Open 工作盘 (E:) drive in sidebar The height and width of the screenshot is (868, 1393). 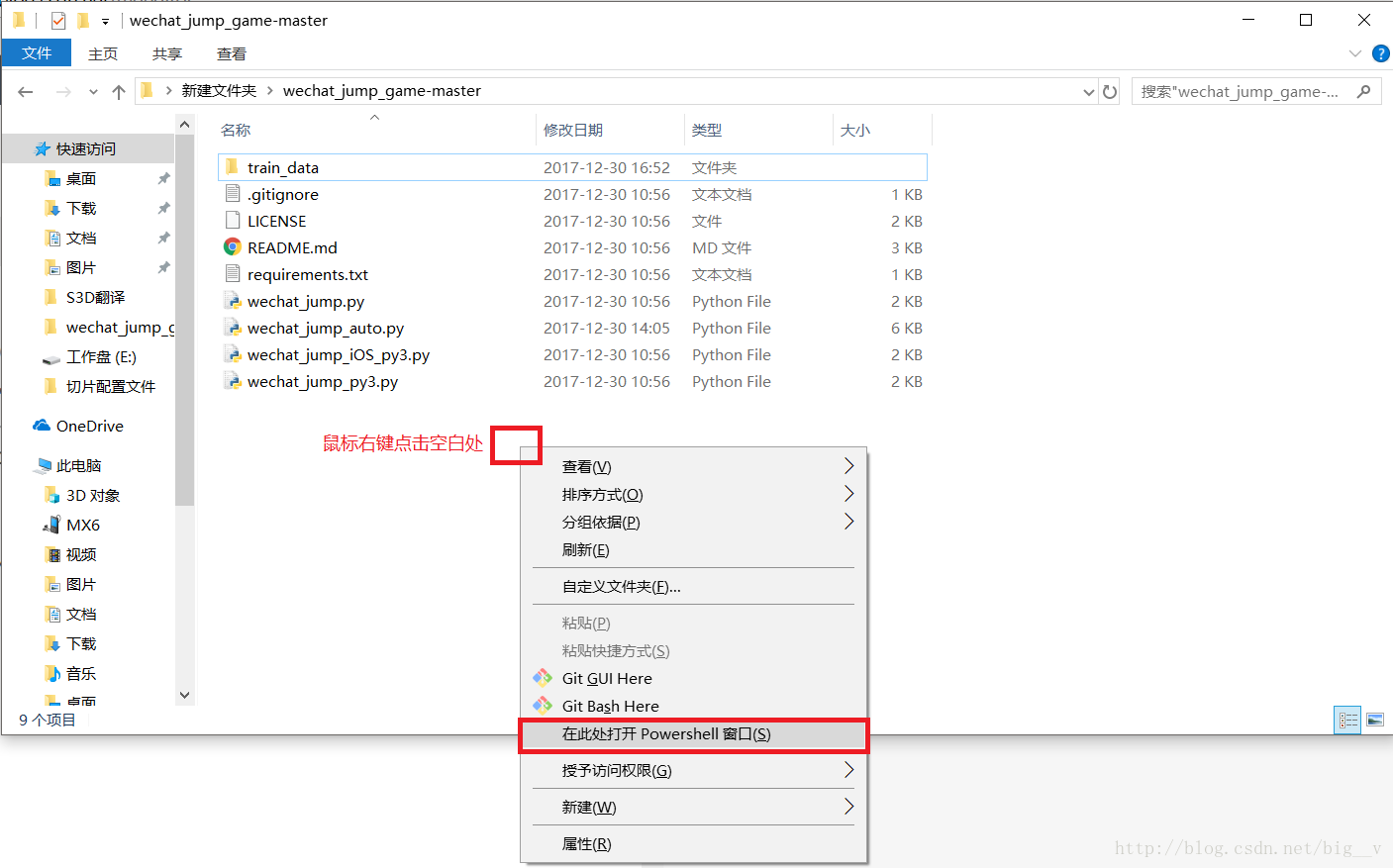(101, 356)
